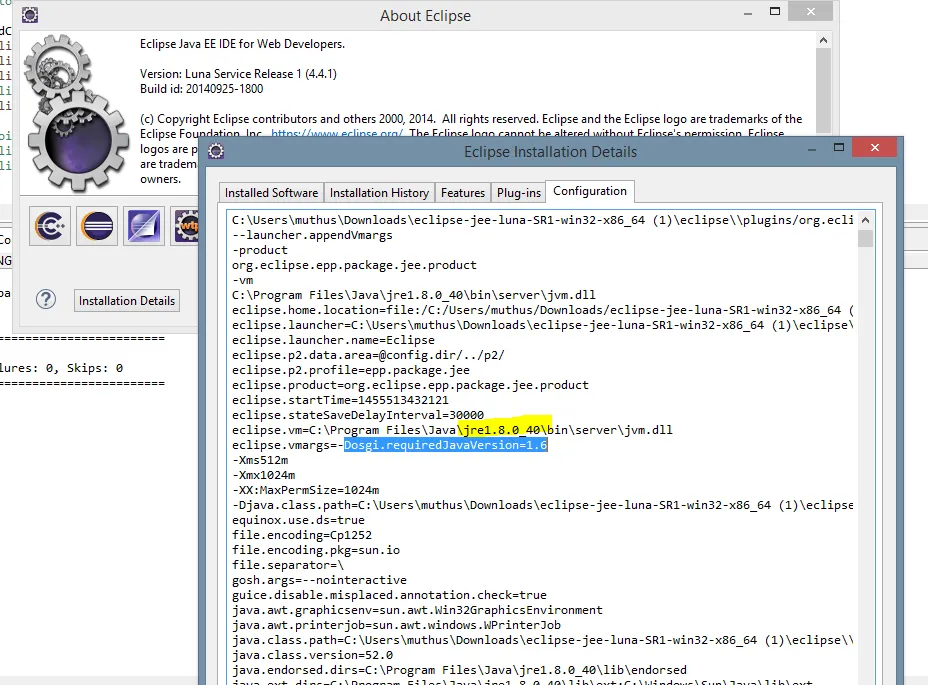
Task: Click the About Eclipse title bar icon
Action: click(30, 15)
